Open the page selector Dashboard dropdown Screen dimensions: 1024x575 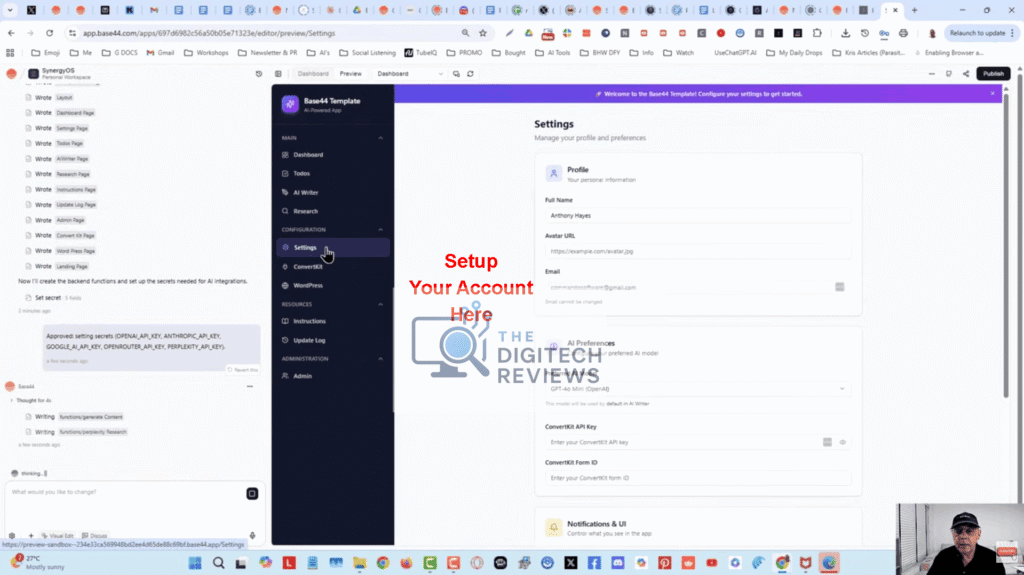coord(409,74)
